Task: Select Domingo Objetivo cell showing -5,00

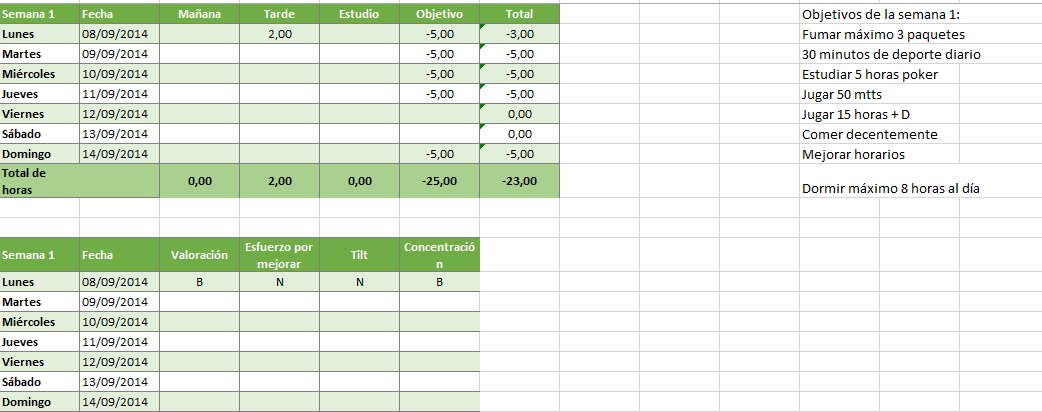Action: (x=439, y=154)
